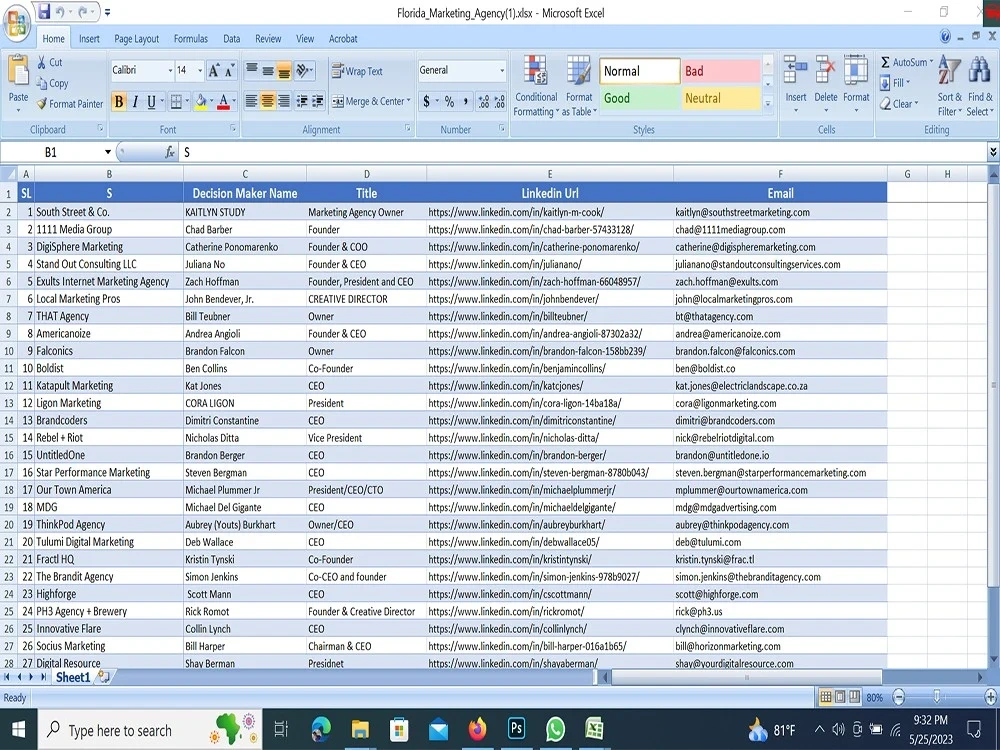Open the Name Box dropdown arrow
This screenshot has height=750, width=1000.
pyautogui.click(x=108, y=152)
